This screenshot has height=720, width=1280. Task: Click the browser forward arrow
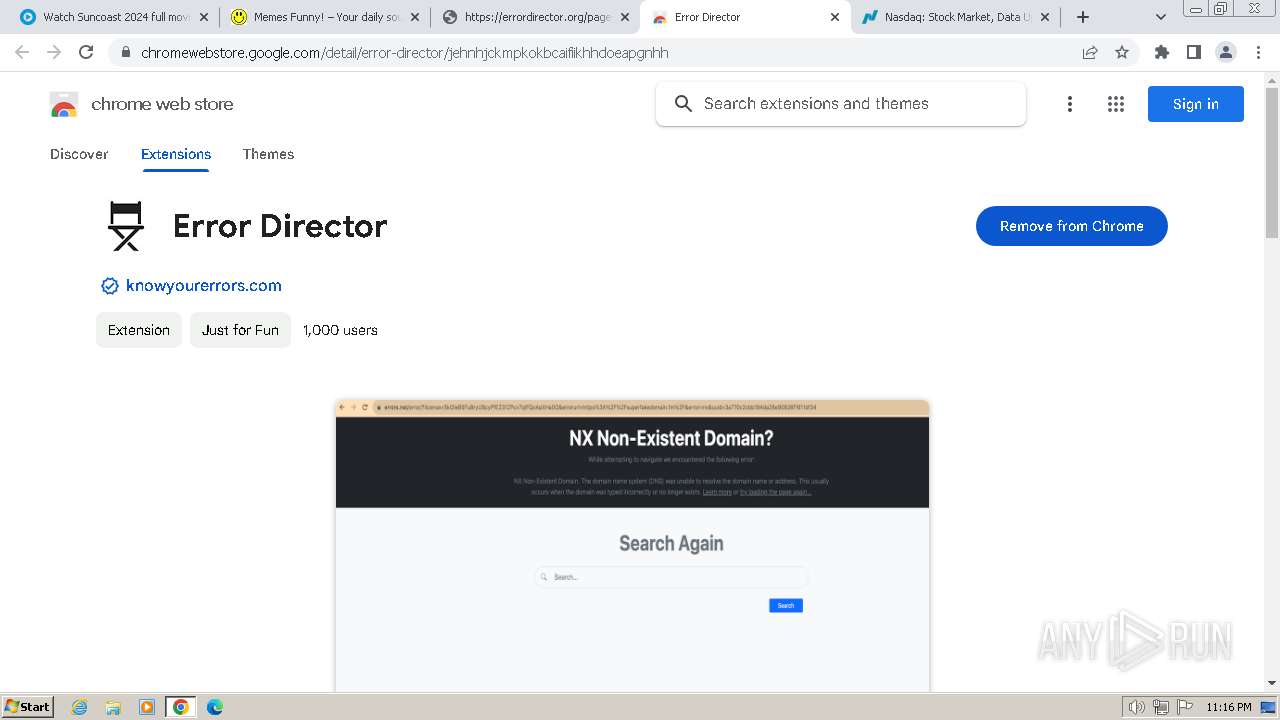coord(54,52)
